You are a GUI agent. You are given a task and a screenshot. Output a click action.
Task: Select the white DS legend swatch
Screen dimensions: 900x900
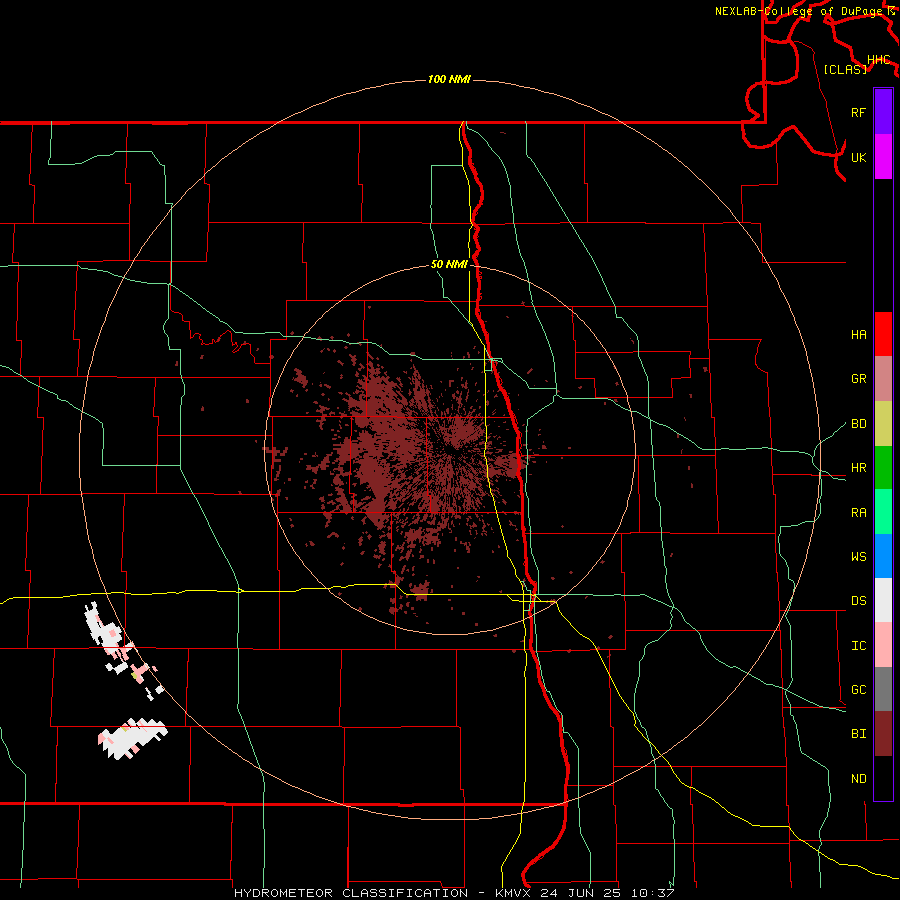click(883, 600)
